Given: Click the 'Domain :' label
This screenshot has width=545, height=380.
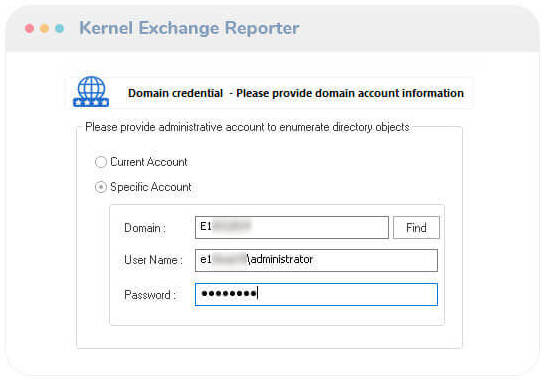Looking at the screenshot, I should pos(145,228).
